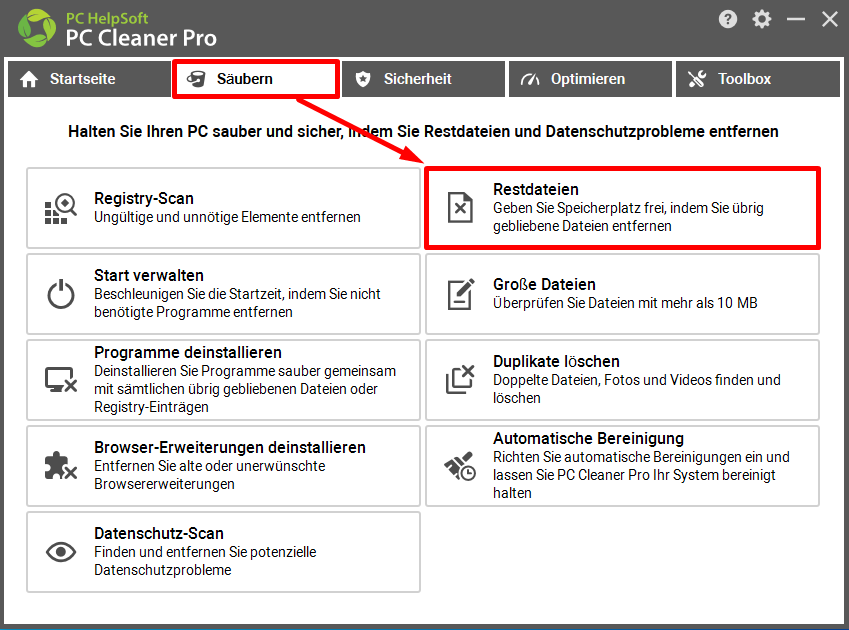Screen dimensions: 849x630
Task: Open Start verwalten
Action: tap(224, 294)
